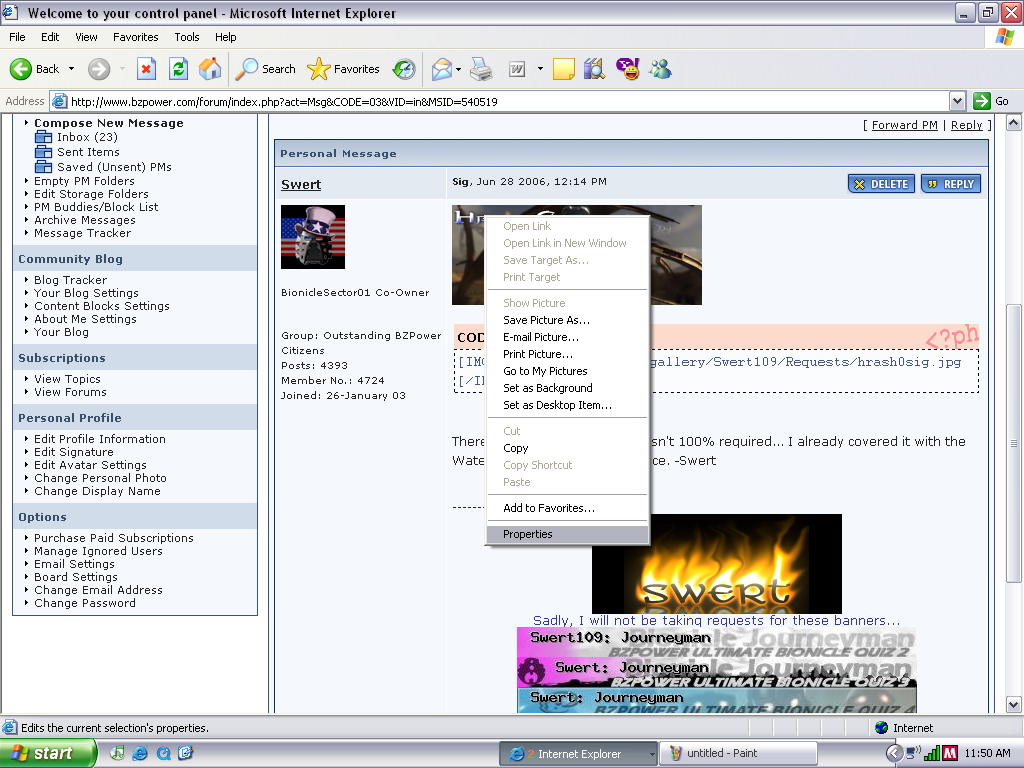Viewport: 1024px width, 768px height.
Task: Switch to the untitled Paint taskbar window
Action: pyautogui.click(x=737, y=753)
